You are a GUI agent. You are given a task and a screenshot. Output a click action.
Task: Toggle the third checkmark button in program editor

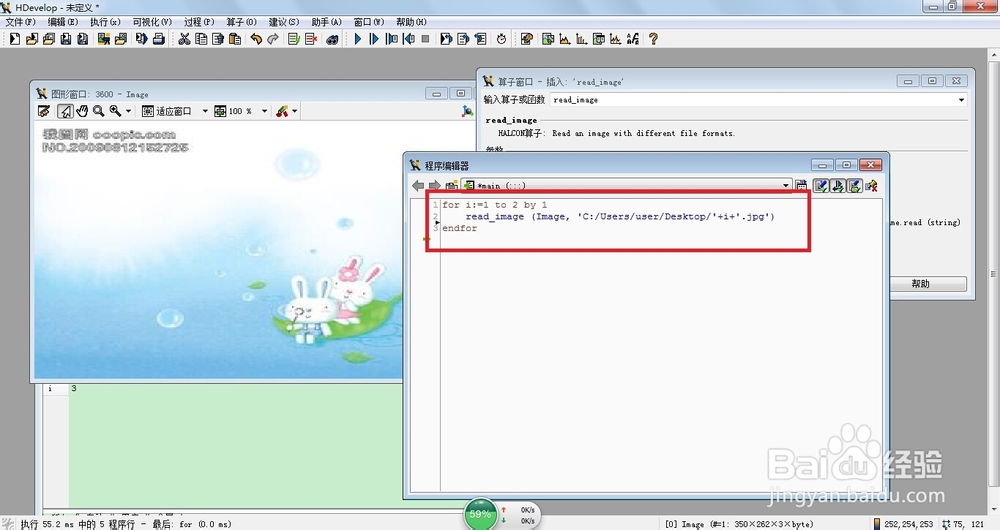(855, 186)
